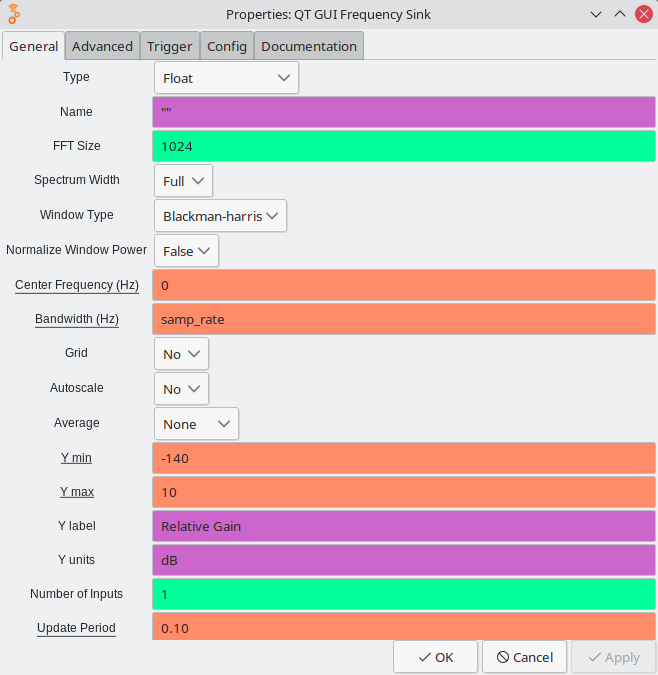The width and height of the screenshot is (658, 675).
Task: Click the FFT Size field showing 1024
Action: 404,146
